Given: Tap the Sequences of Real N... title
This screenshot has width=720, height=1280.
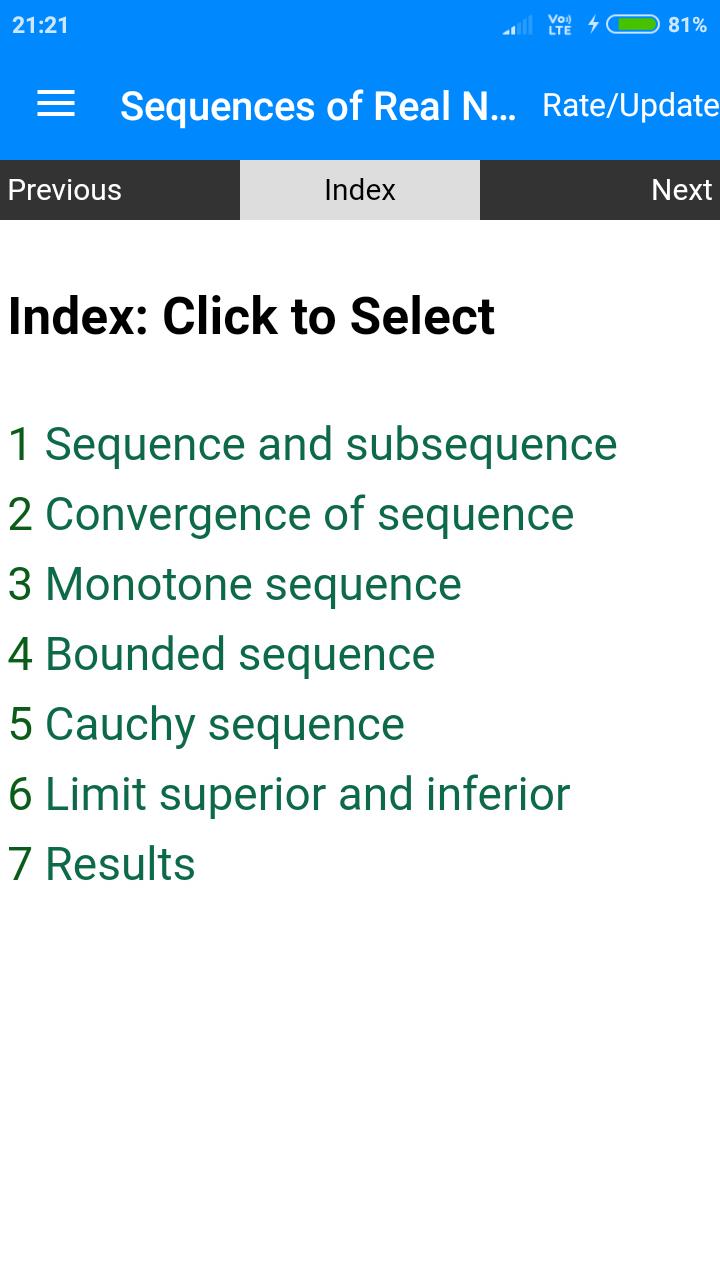Looking at the screenshot, I should pos(318,106).
